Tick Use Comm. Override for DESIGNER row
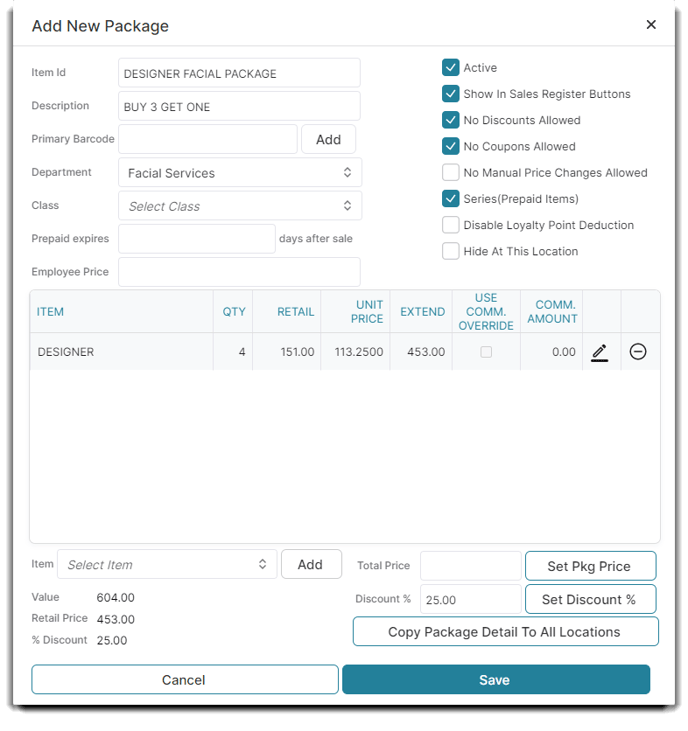 click(486, 352)
